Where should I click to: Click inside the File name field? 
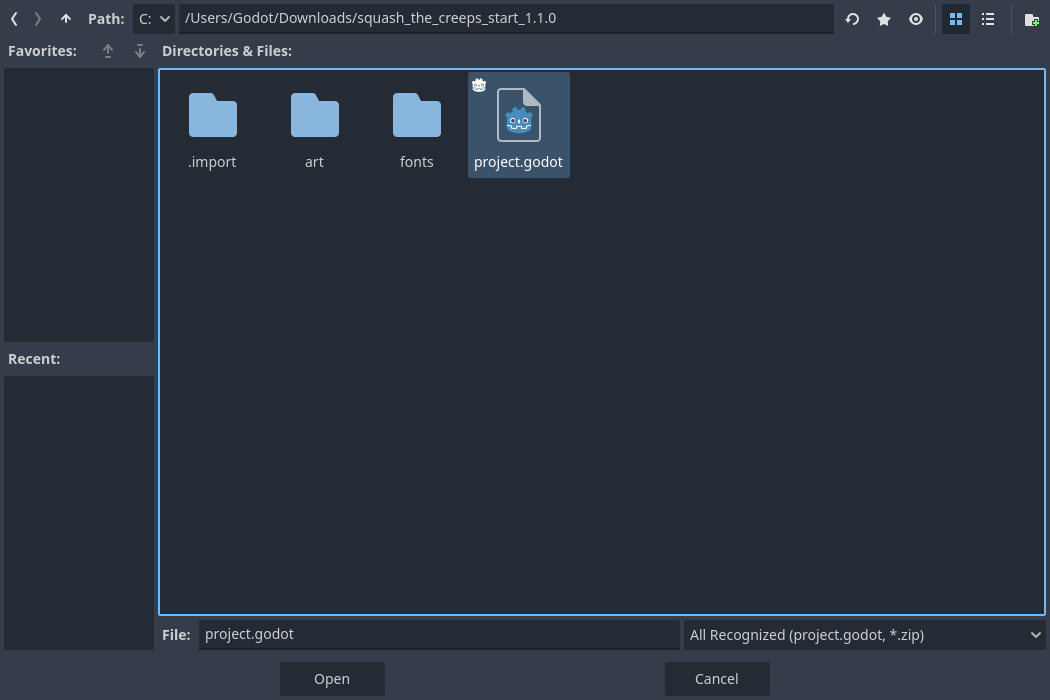(x=438, y=634)
